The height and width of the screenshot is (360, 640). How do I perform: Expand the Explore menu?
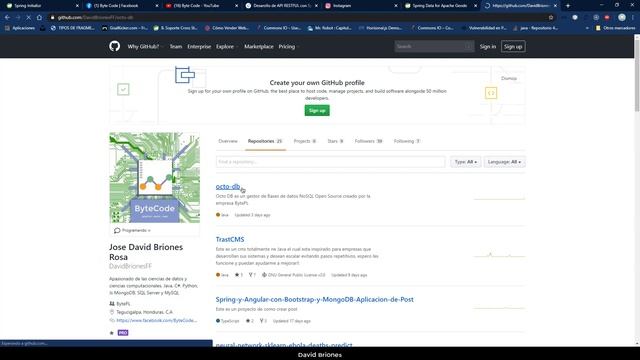227,47
